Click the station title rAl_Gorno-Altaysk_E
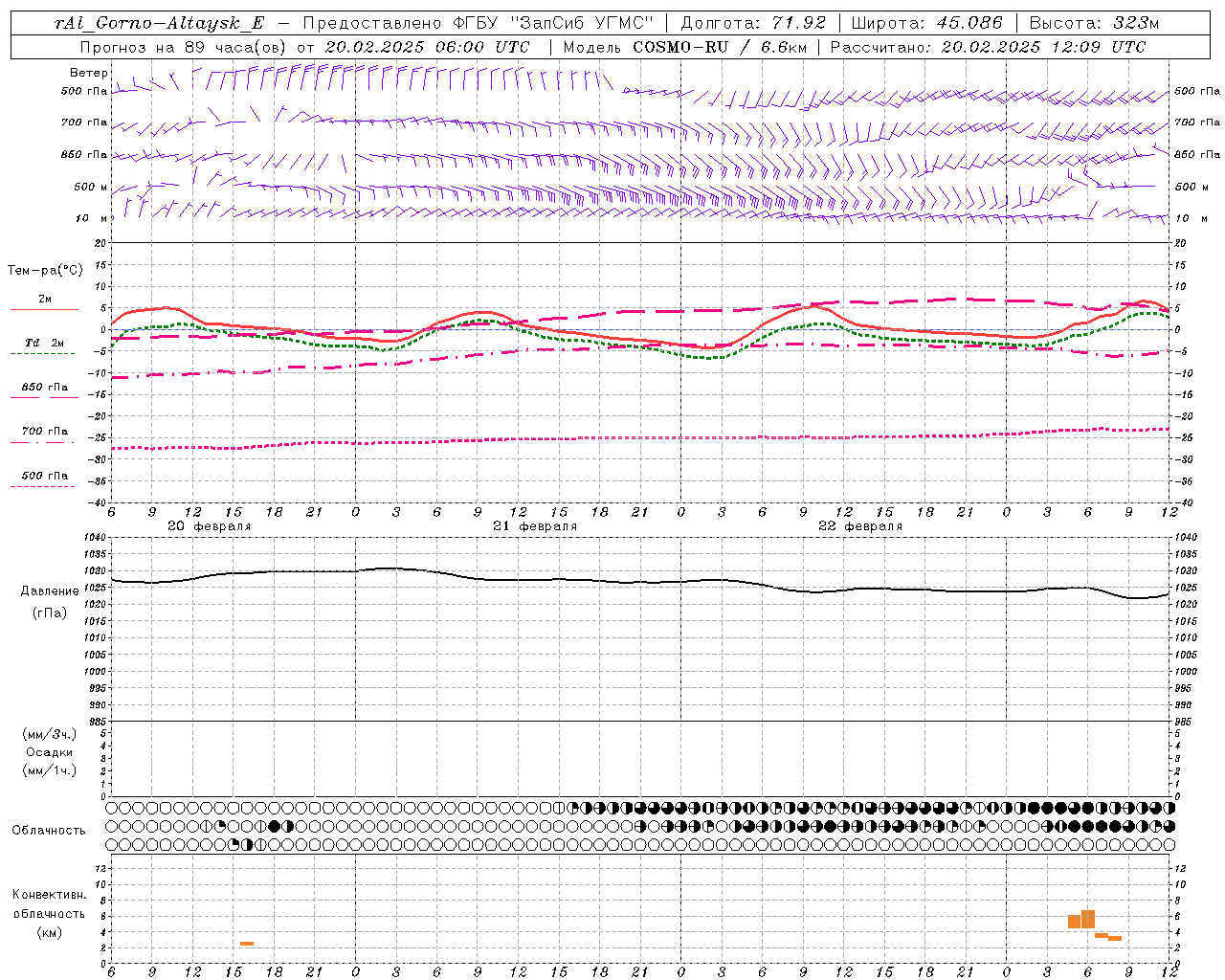1225x980 pixels. [x=159, y=23]
